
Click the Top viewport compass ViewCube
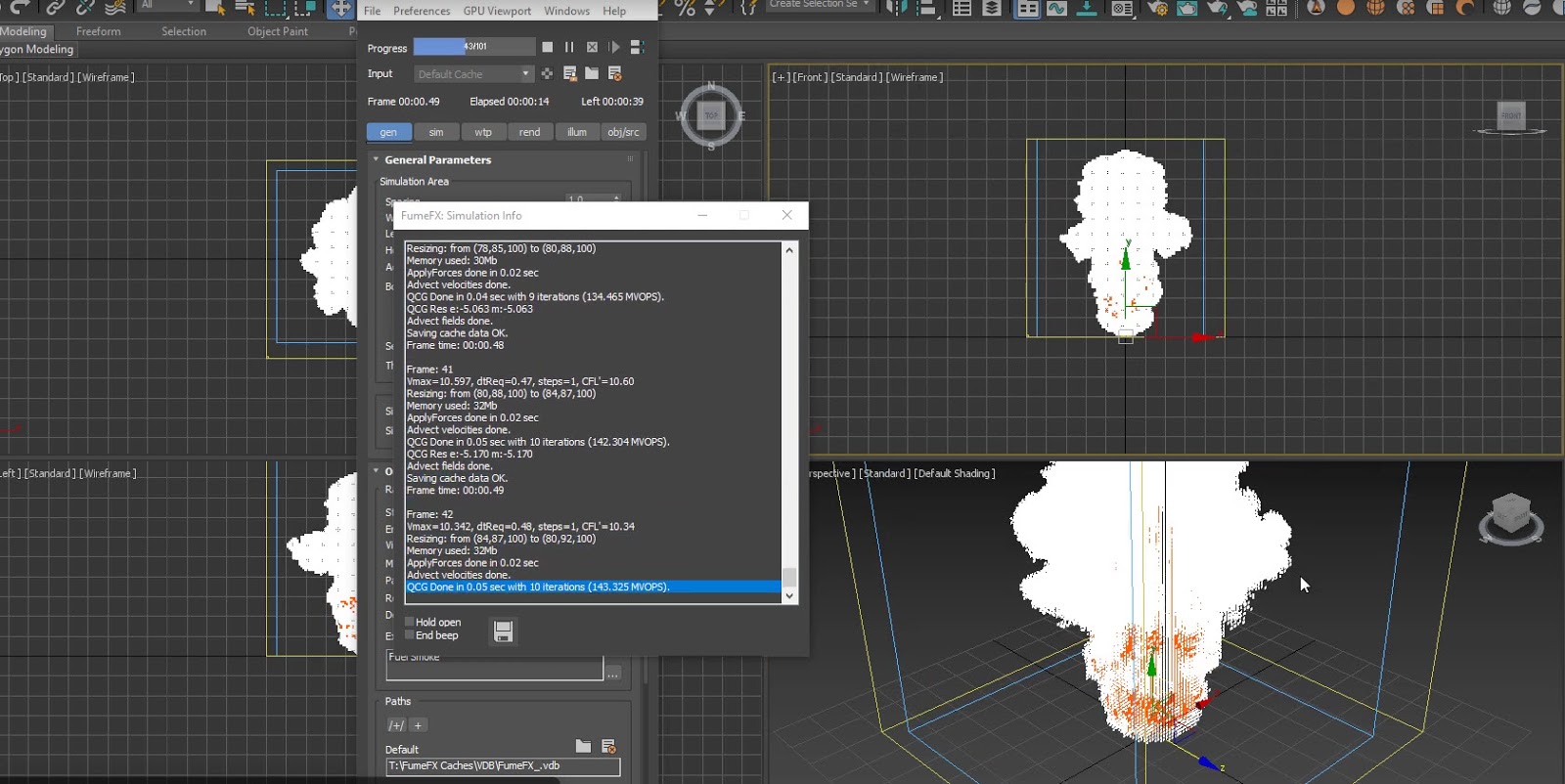(x=711, y=115)
